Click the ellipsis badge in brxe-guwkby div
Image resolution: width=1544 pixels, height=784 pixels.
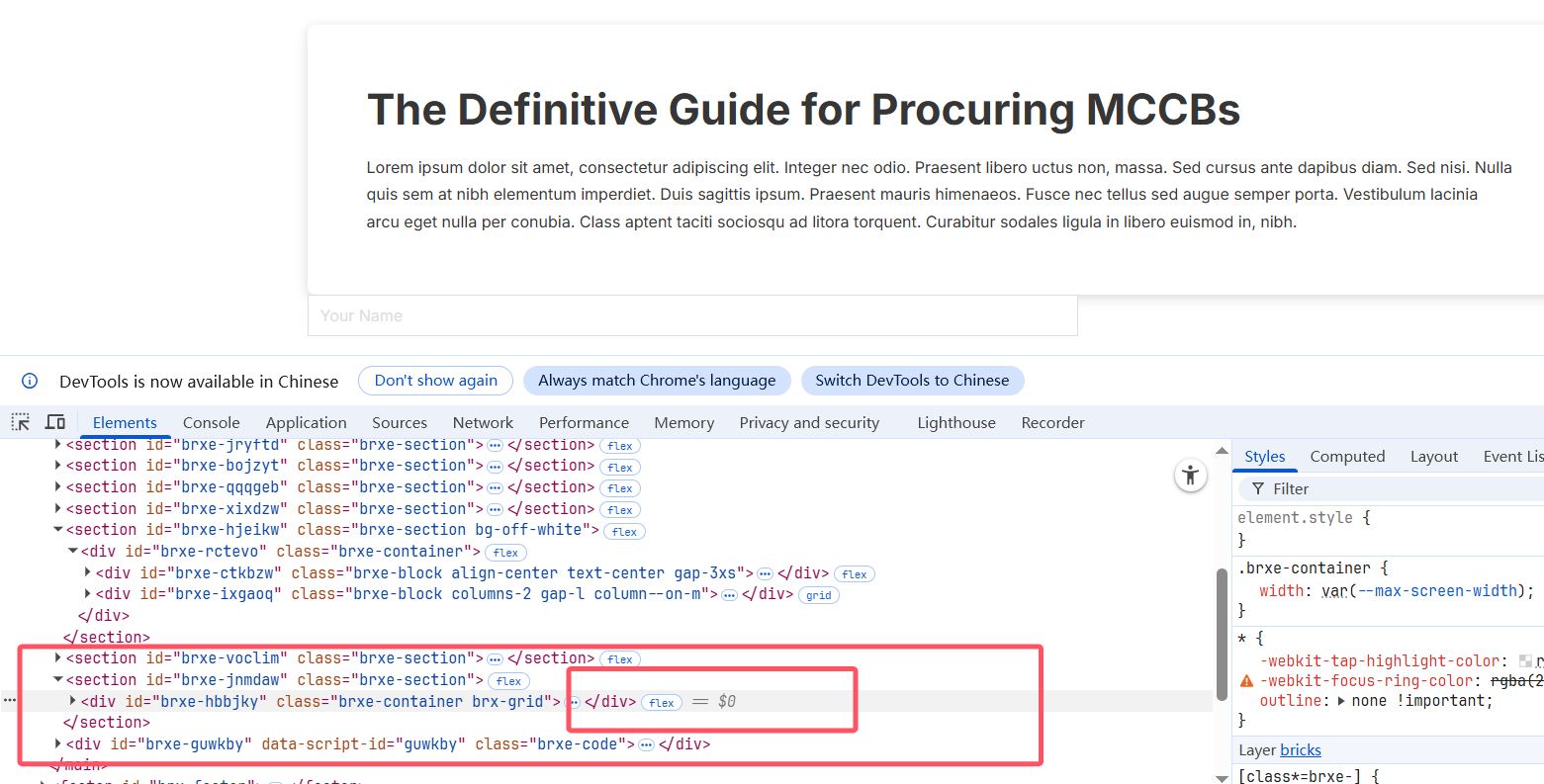[x=647, y=744]
